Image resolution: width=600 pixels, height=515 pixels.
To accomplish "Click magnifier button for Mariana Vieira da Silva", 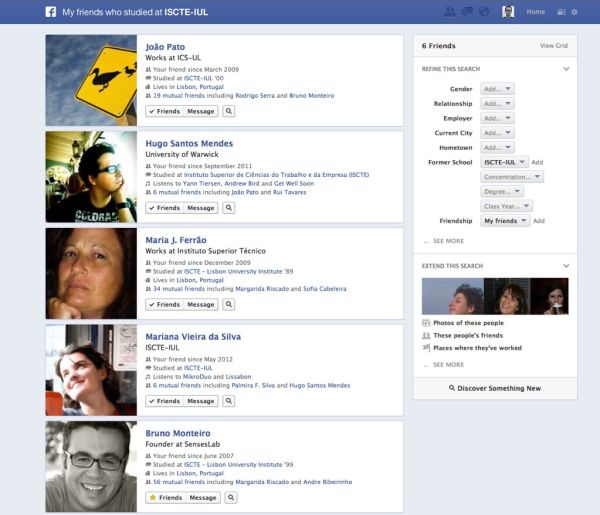I will coord(229,401).
